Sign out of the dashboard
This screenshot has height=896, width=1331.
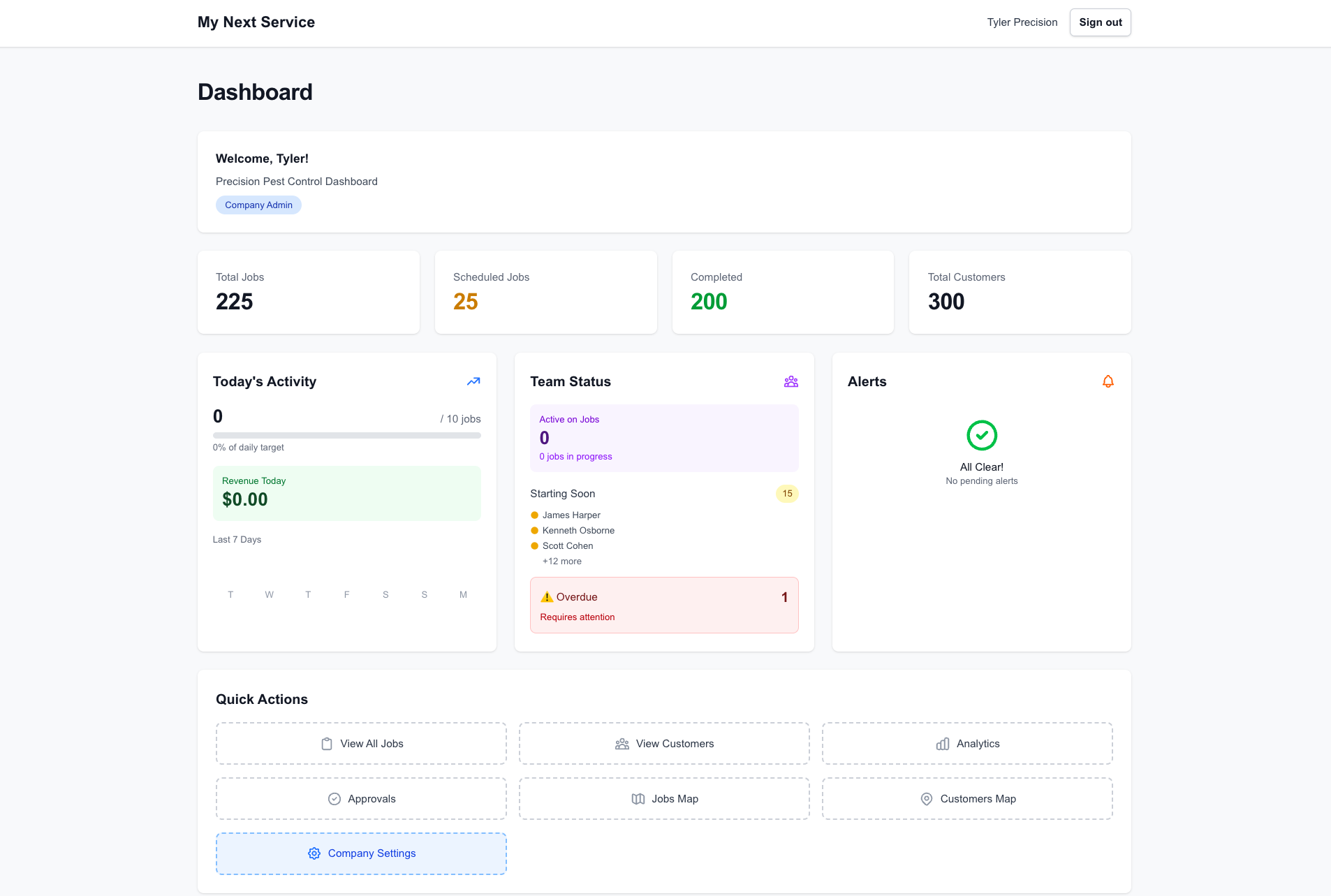point(1100,22)
